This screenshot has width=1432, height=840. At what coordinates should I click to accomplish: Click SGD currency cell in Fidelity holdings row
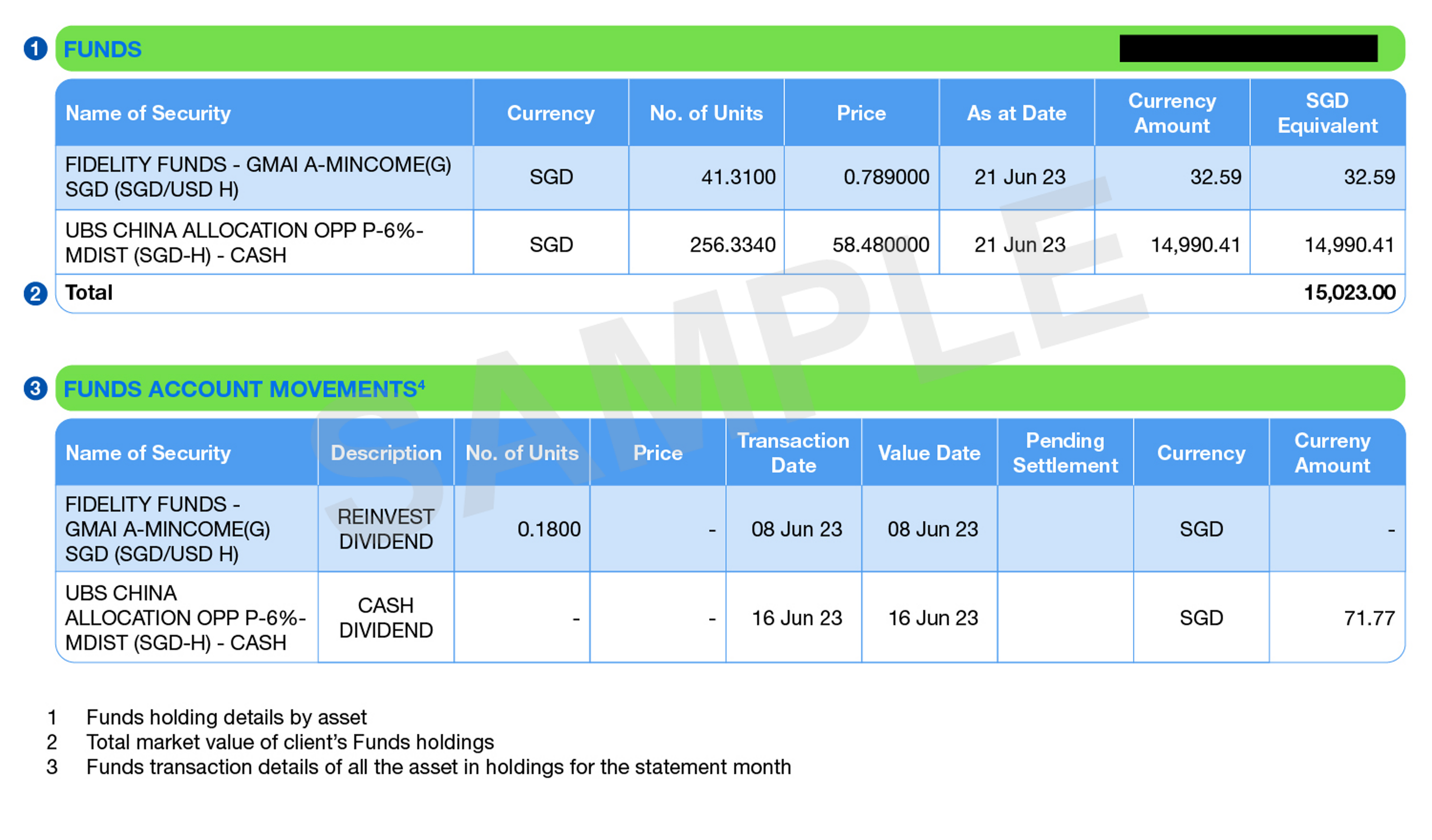(x=551, y=177)
